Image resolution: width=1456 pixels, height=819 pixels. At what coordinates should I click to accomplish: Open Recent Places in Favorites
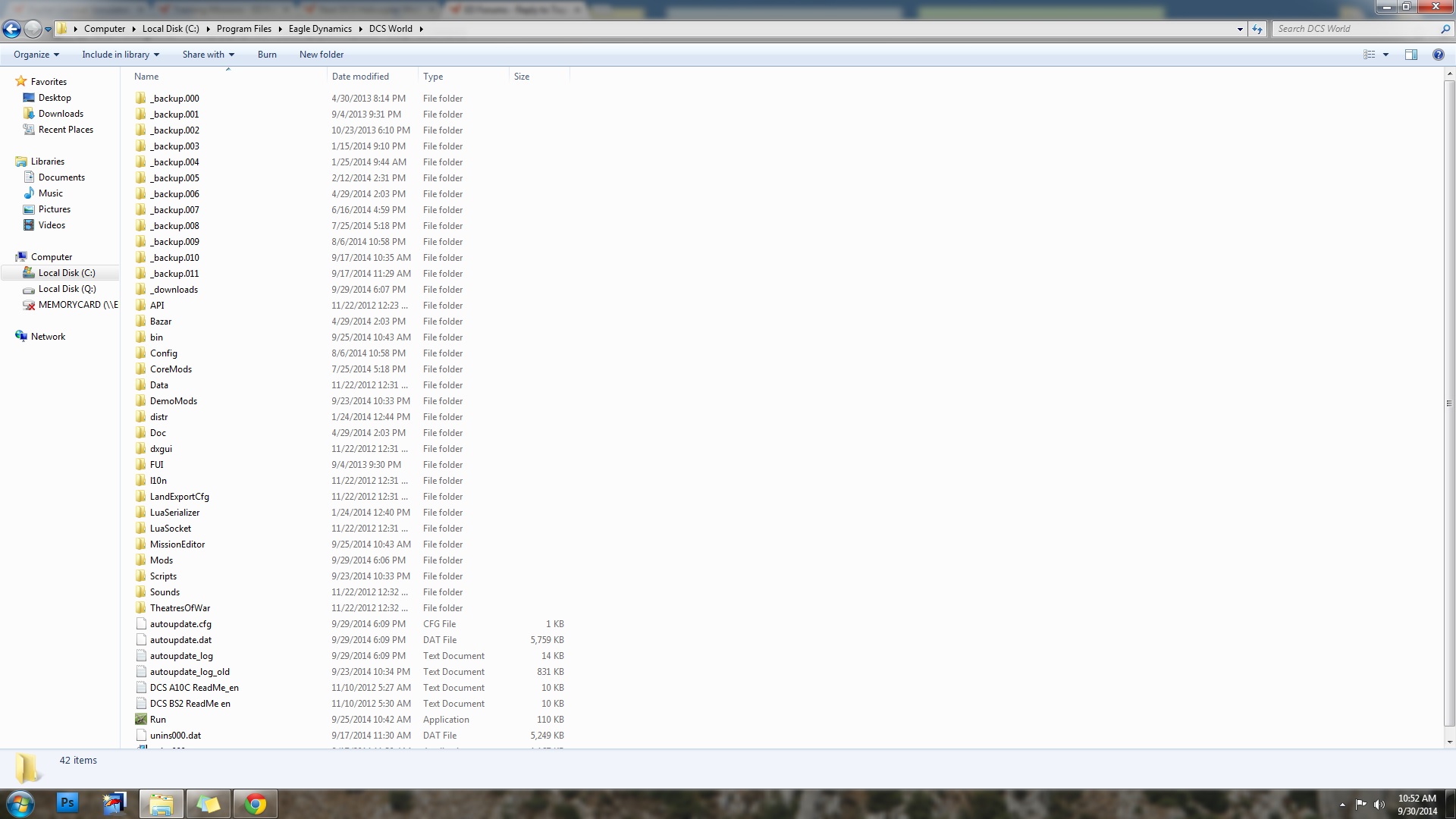(x=65, y=130)
